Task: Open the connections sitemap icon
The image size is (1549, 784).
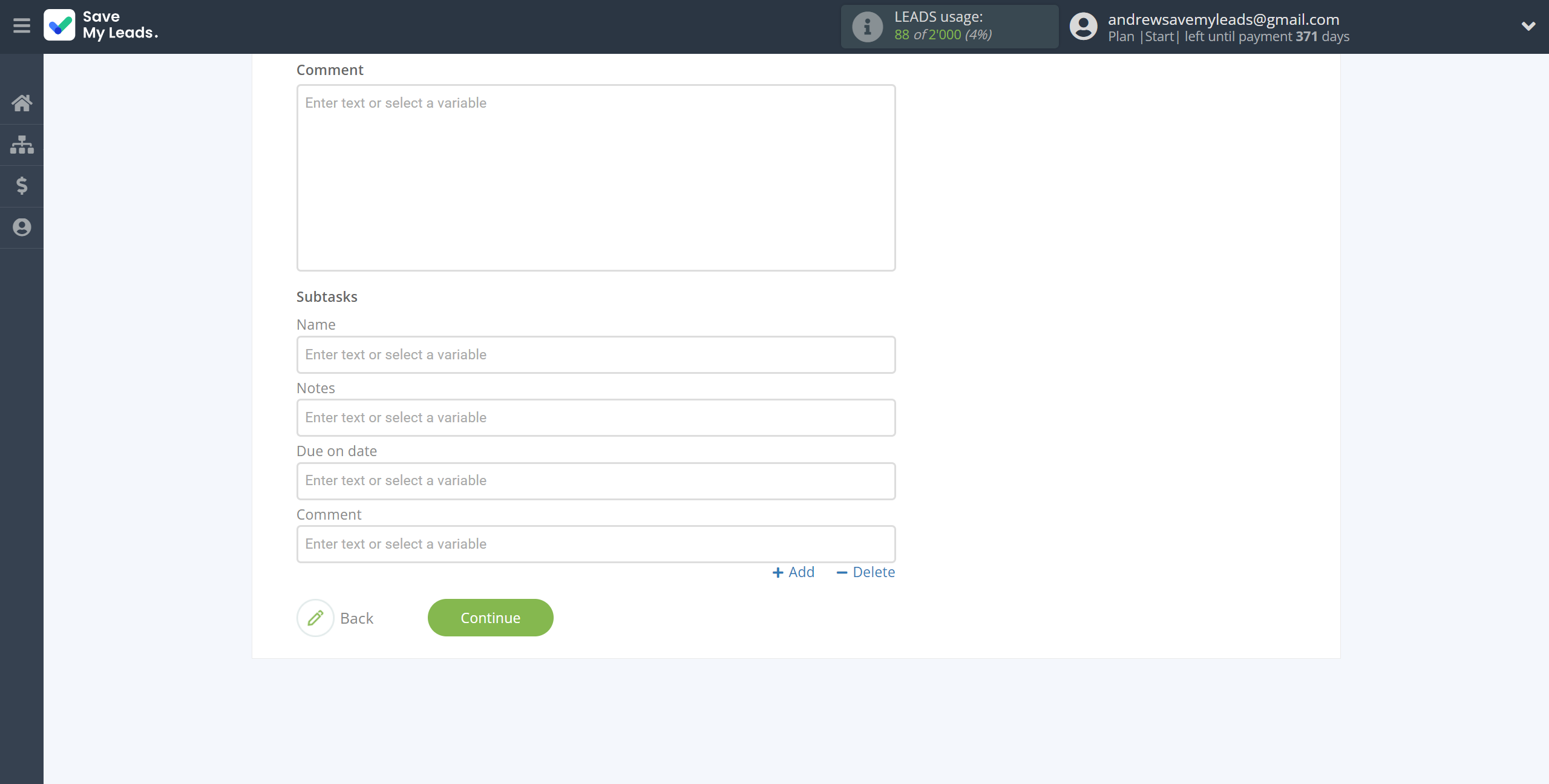Action: tap(22, 145)
